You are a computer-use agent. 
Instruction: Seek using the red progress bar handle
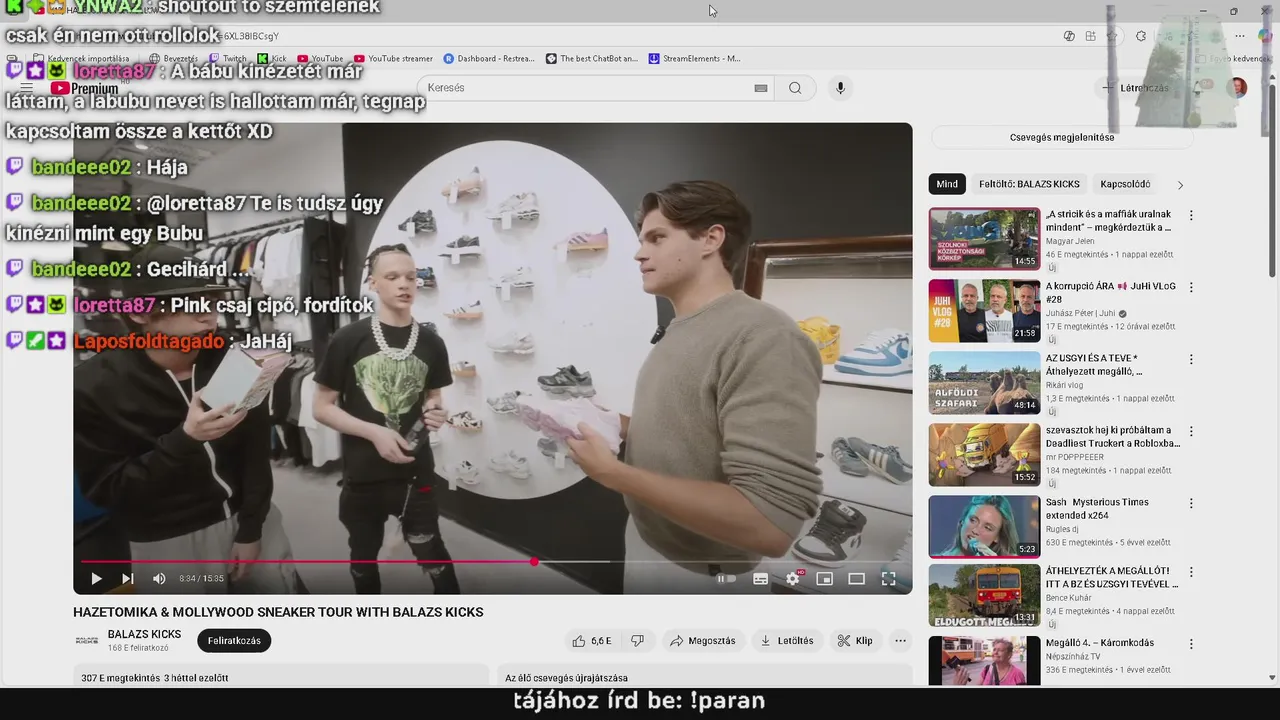point(534,562)
